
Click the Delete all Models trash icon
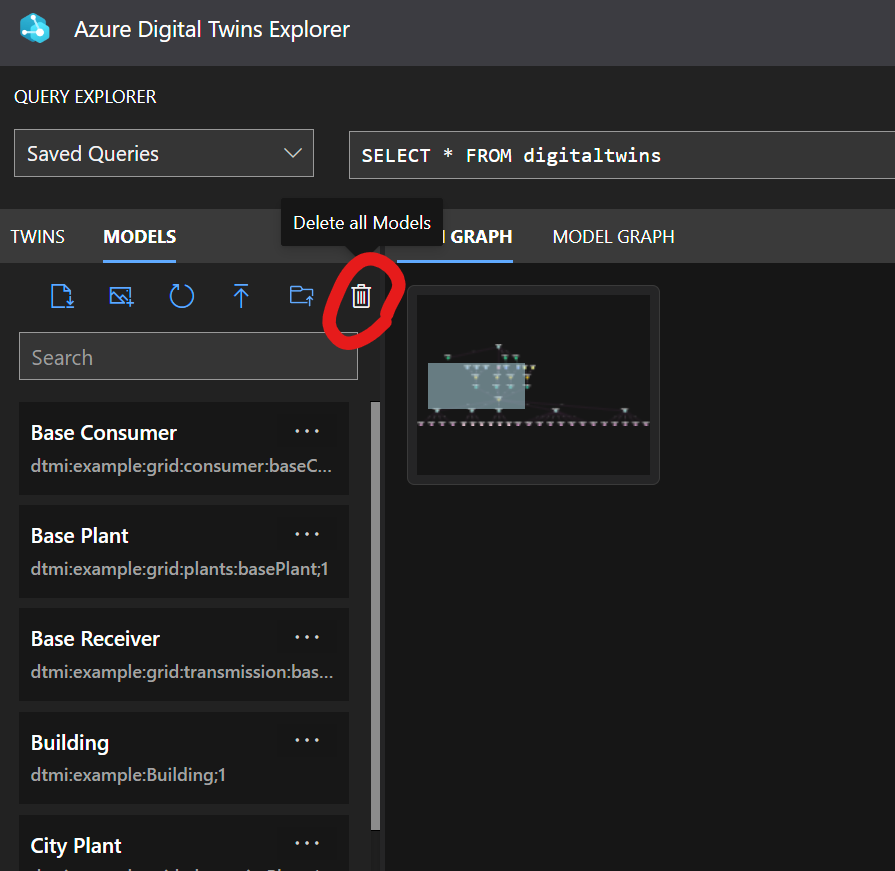[x=361, y=296]
